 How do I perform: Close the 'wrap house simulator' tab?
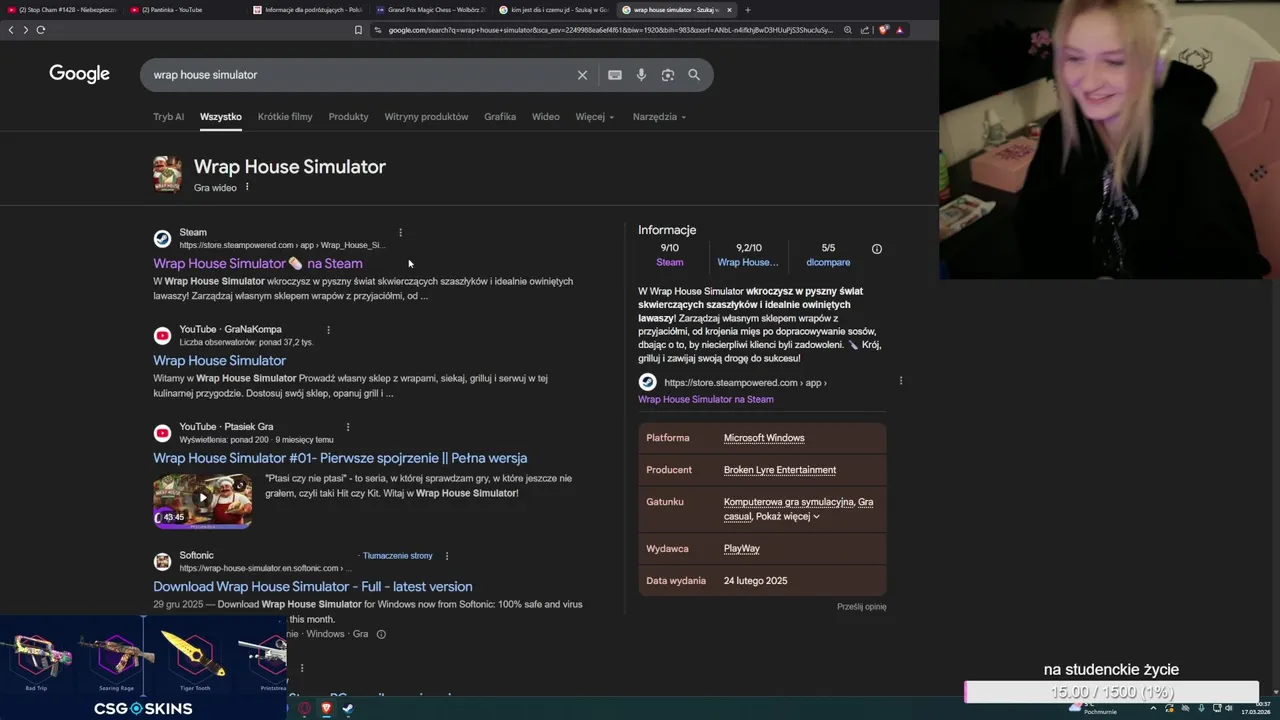tap(729, 10)
